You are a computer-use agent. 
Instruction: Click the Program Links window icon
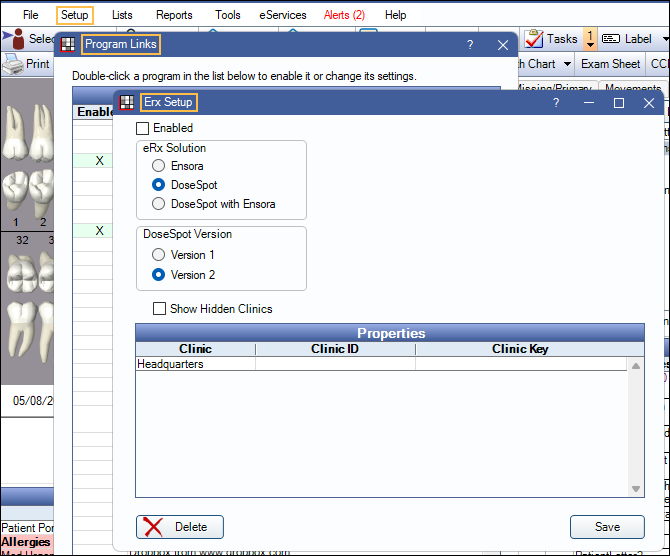(x=68, y=45)
